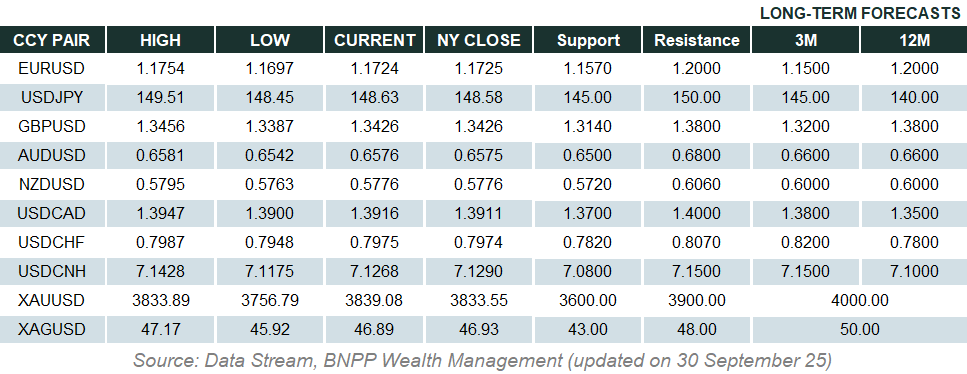Screen dimensions: 967x374
Task: Select the HIGH column header
Action: [x=160, y=41]
